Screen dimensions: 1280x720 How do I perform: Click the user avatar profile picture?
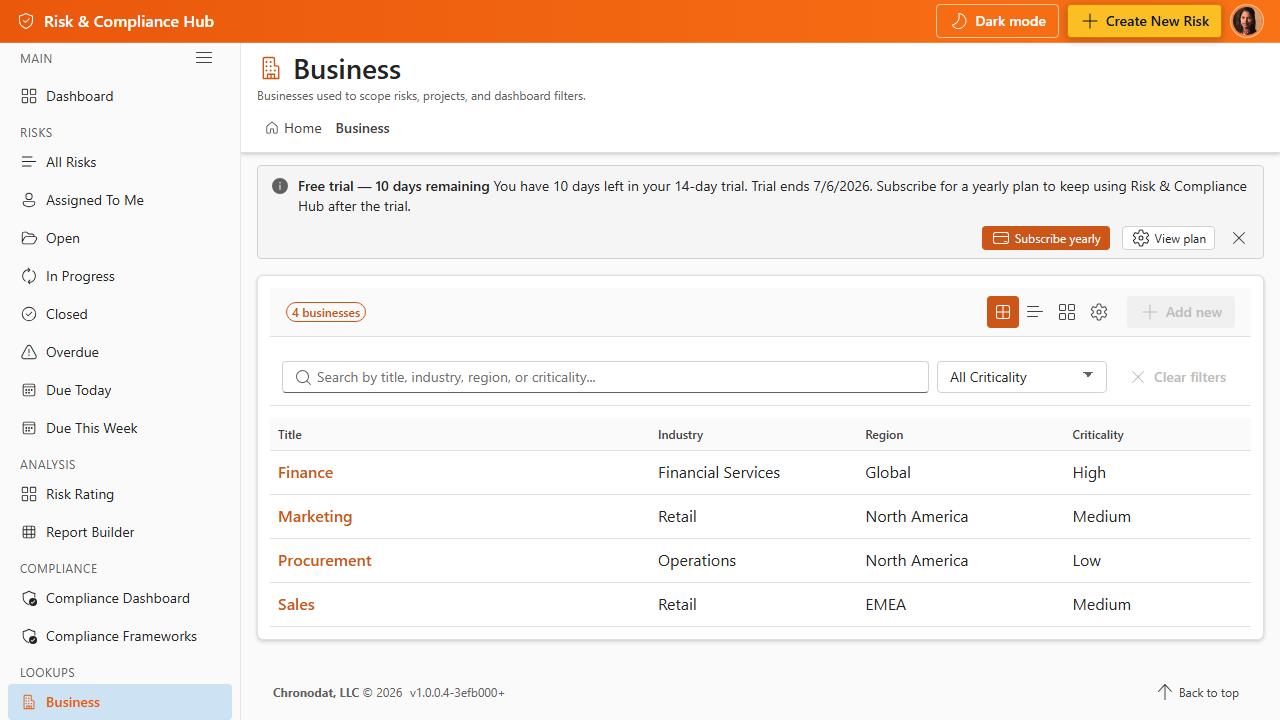pos(1247,21)
